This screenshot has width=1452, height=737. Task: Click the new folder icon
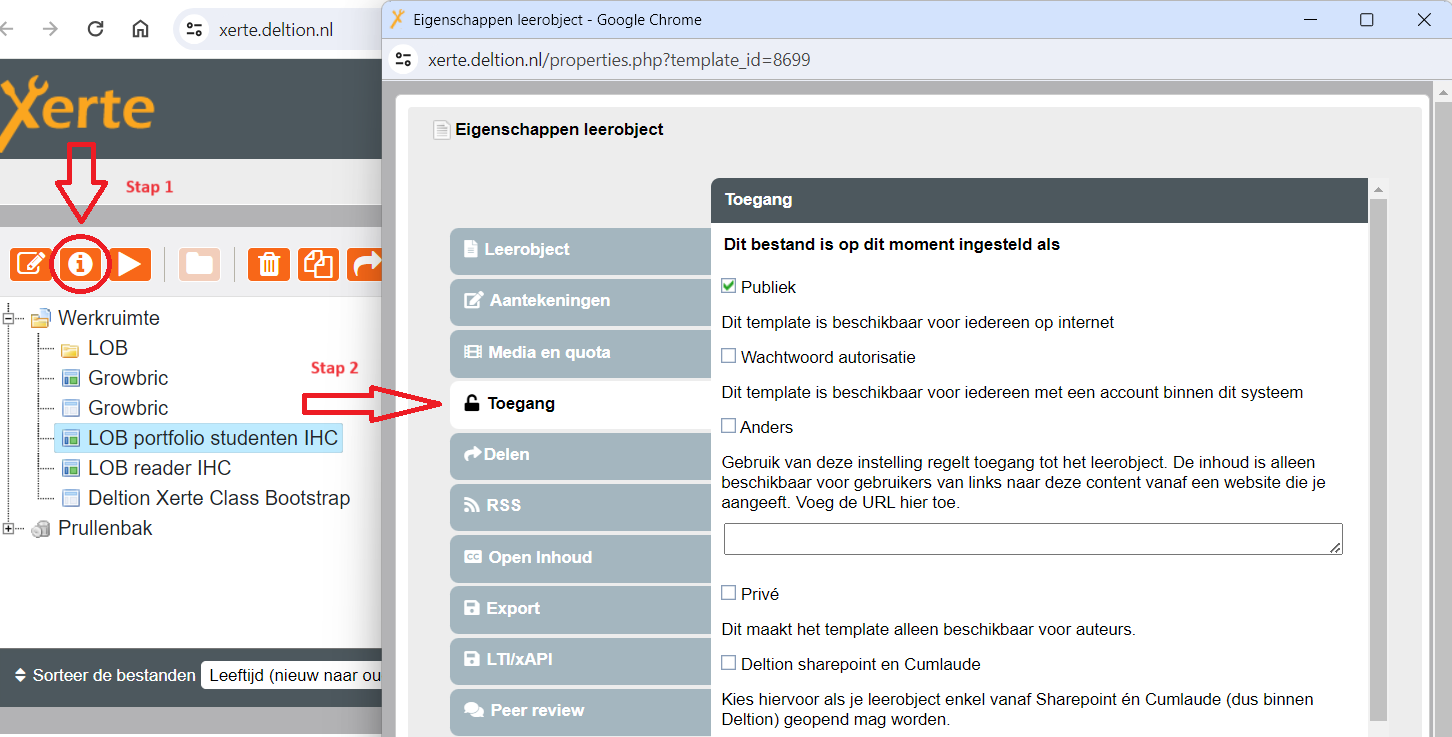(x=200, y=264)
